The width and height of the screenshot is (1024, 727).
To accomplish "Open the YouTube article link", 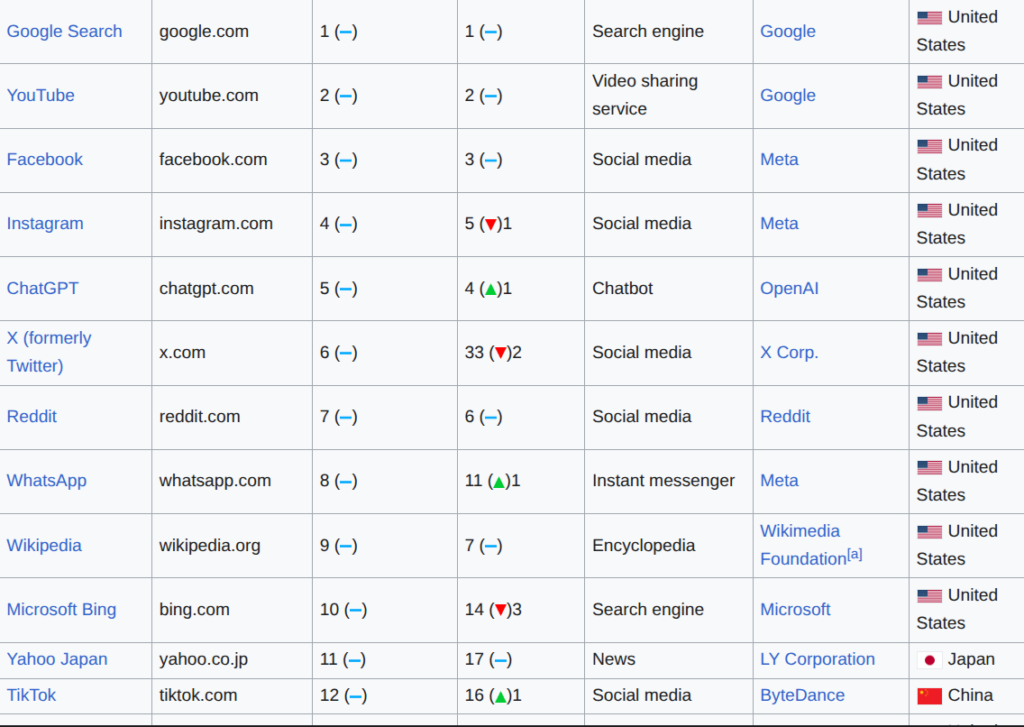I will pyautogui.click(x=40, y=95).
